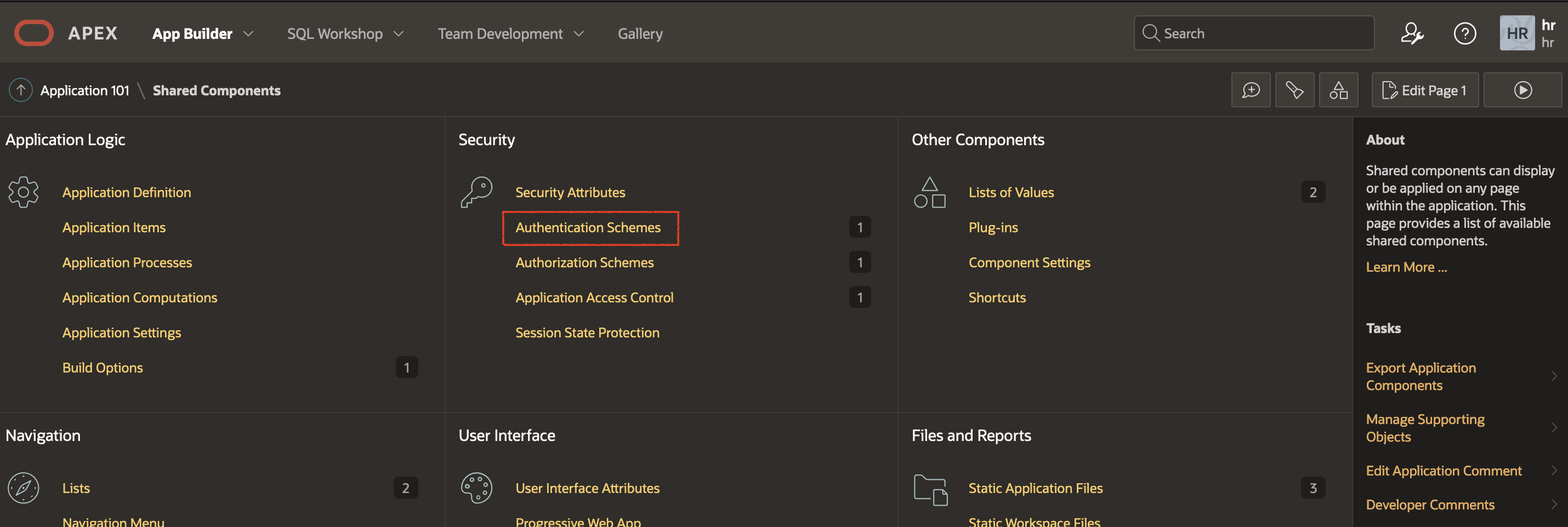Open the Application Logic settings gear icon

coord(23,192)
